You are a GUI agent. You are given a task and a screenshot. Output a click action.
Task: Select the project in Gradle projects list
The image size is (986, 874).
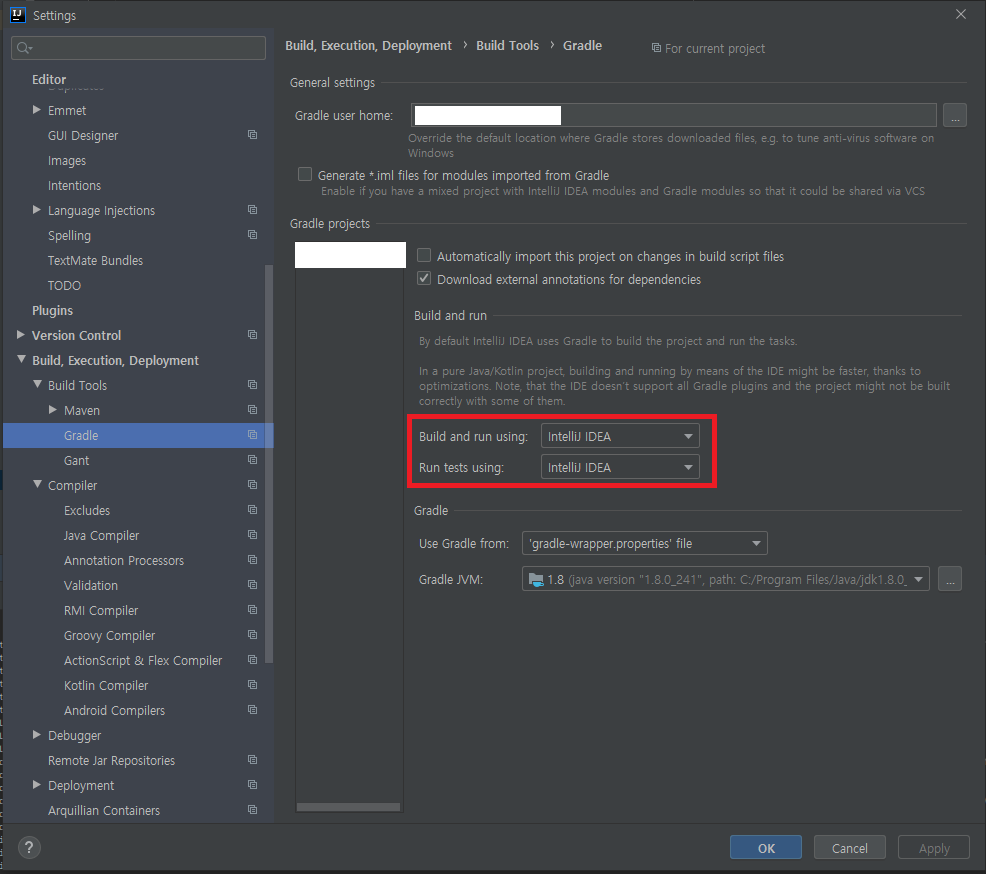click(350, 255)
